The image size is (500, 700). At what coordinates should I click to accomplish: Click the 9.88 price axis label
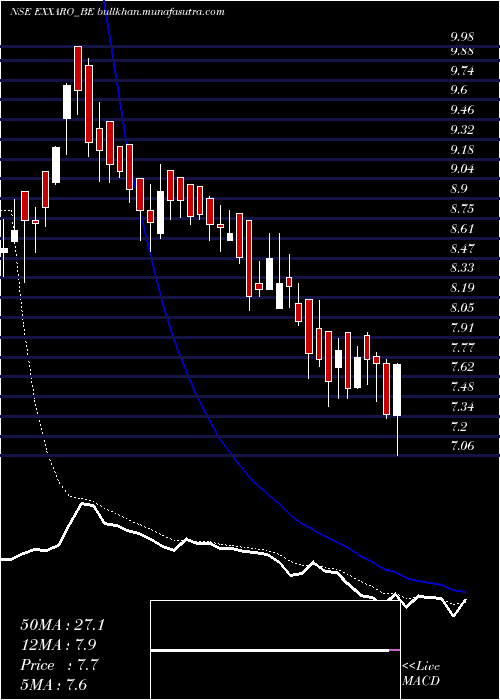click(462, 51)
